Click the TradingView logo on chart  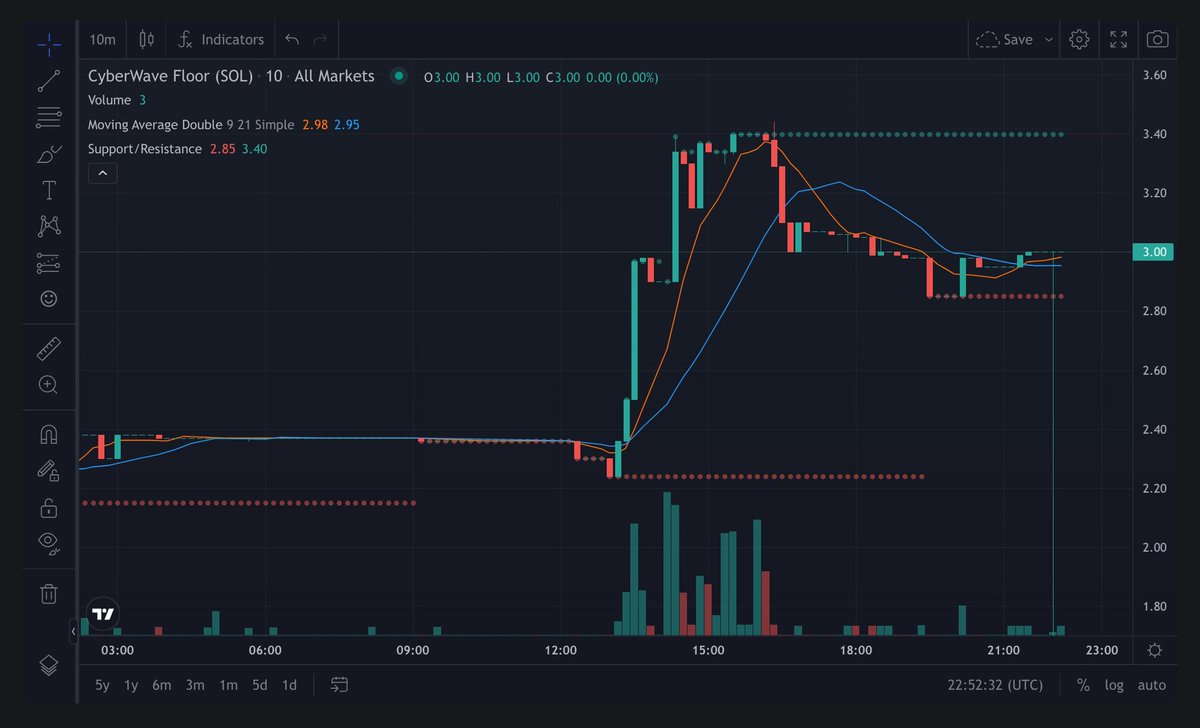(x=103, y=613)
